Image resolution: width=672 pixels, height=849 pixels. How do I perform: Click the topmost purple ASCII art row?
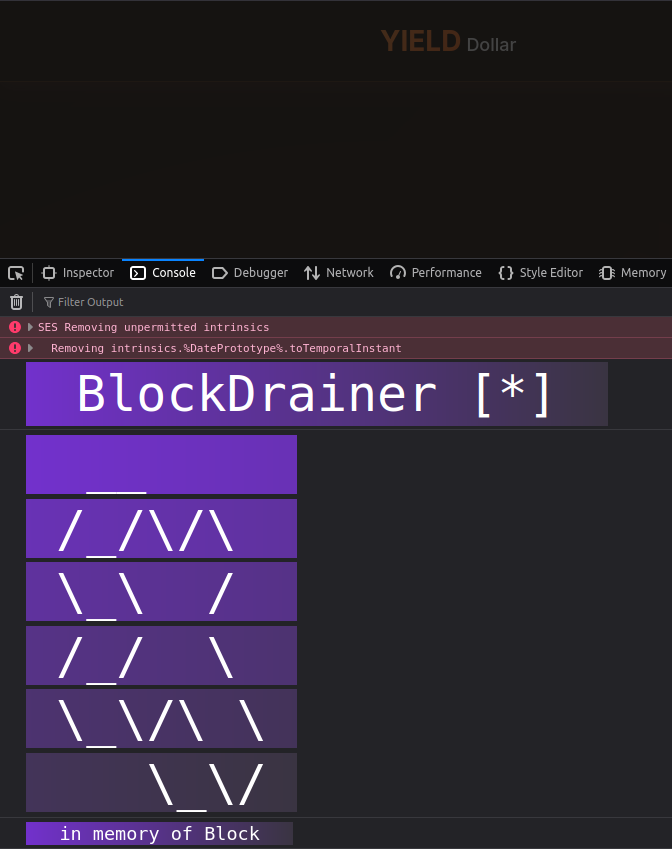tap(161, 464)
